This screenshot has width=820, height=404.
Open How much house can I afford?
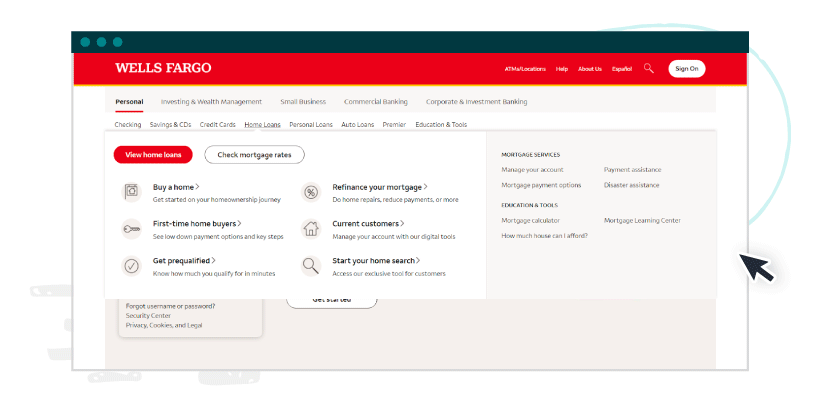[544, 236]
